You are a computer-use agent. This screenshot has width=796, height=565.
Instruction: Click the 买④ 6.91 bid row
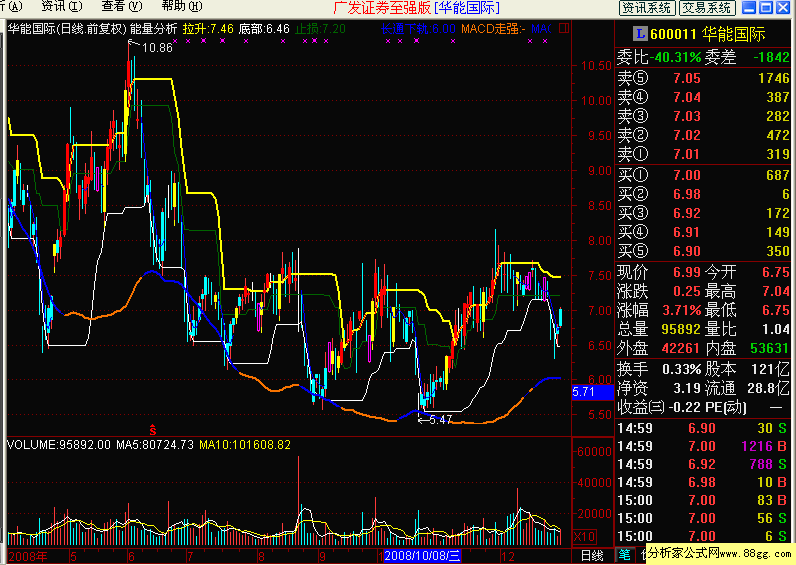coord(703,232)
